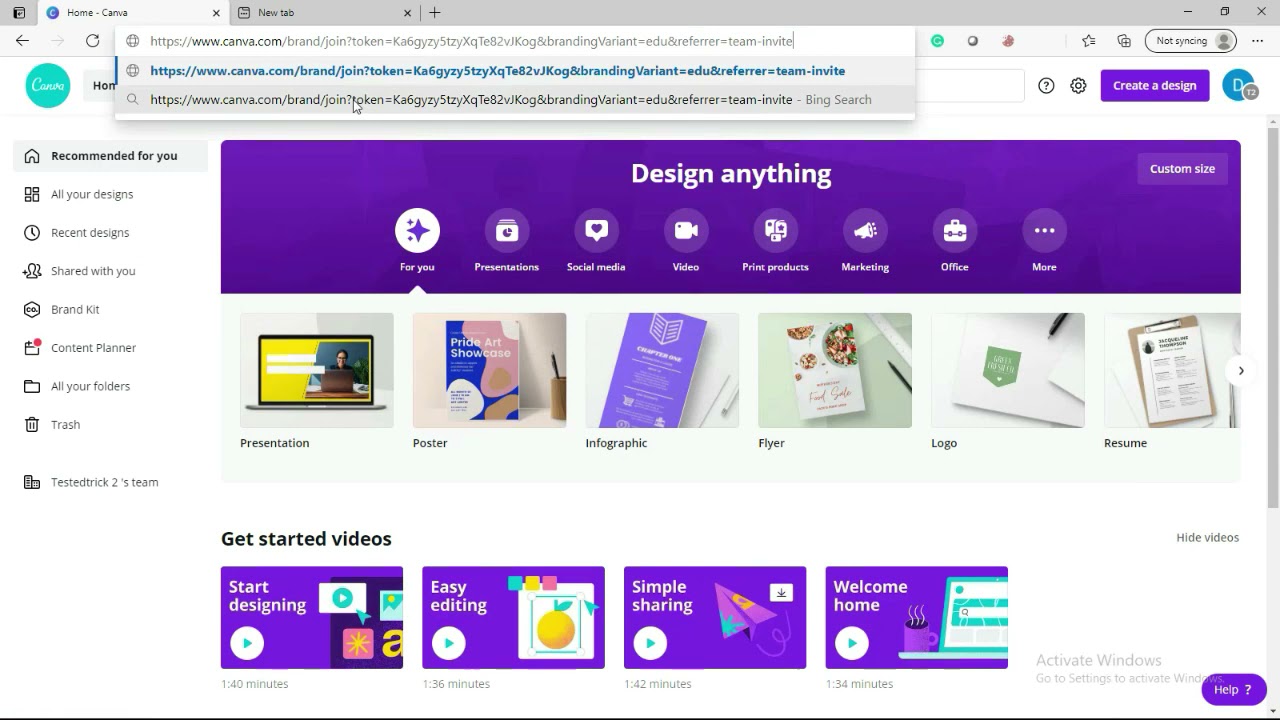Open Recent designs in sidebar
The image size is (1280, 720).
110,233
